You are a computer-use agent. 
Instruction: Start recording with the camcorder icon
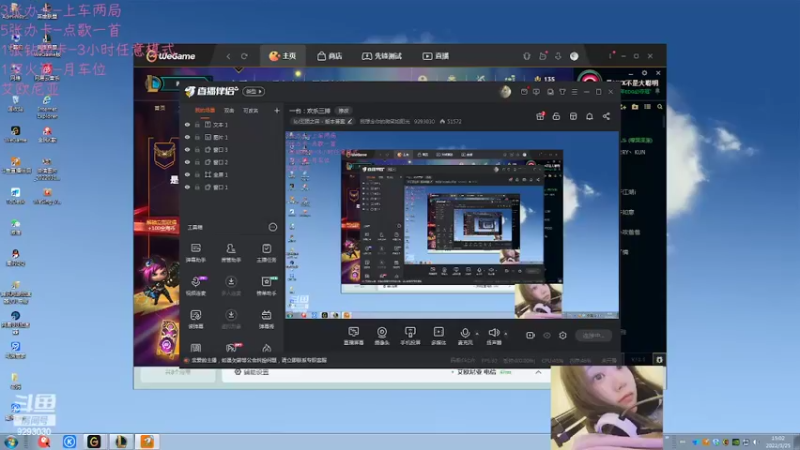pos(530,335)
